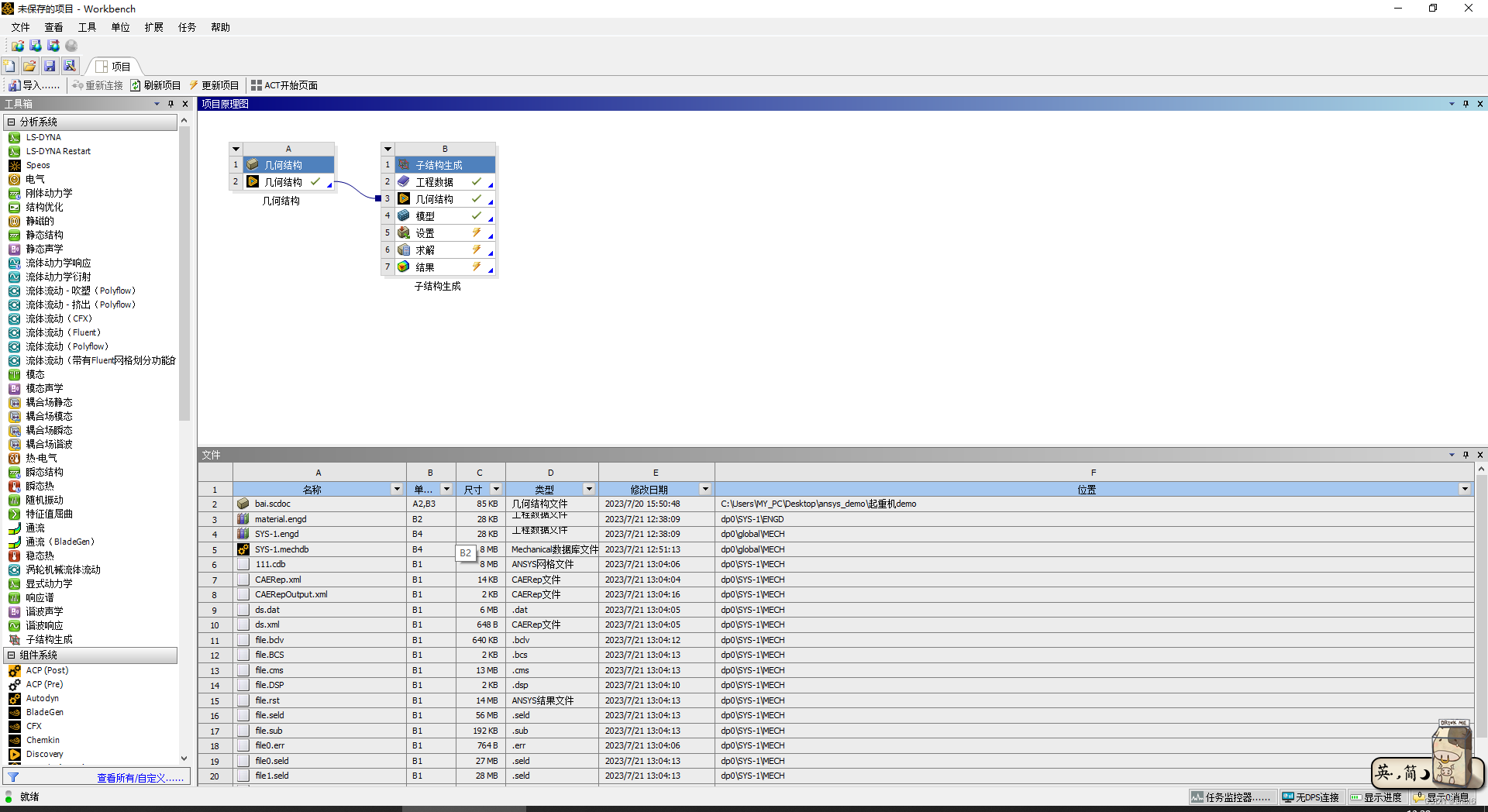
Task: Toggle auto-hide pin on 项目原理图 panel
Action: (x=1466, y=103)
